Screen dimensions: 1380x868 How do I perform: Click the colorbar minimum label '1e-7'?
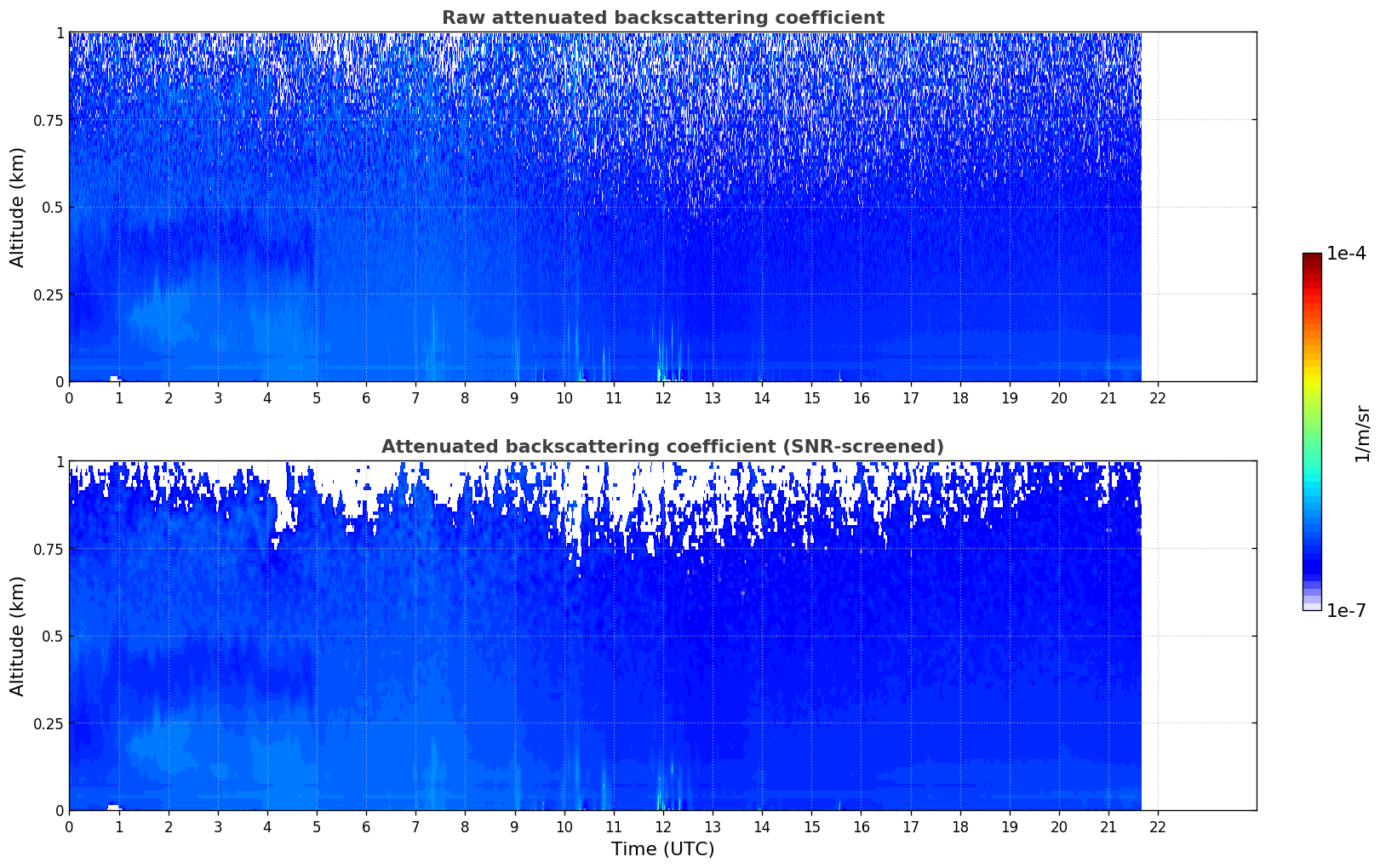tap(1346, 611)
